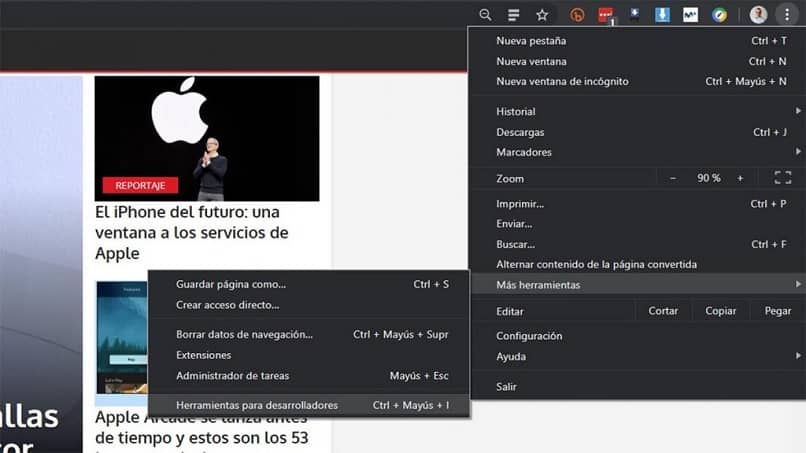This screenshot has height=453, width=806.
Task: Open 'El iPhone del futuro' headline
Action: 192,232
